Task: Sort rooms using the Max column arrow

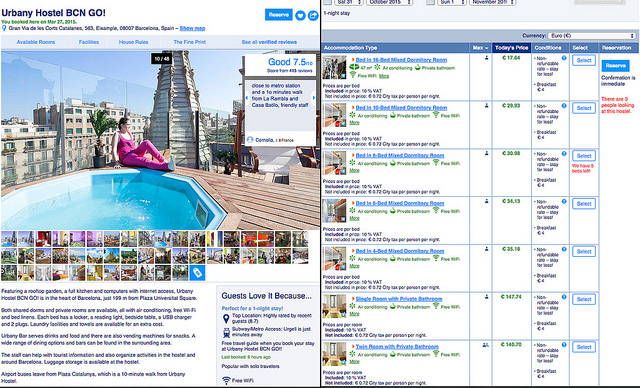Action: (x=480, y=48)
